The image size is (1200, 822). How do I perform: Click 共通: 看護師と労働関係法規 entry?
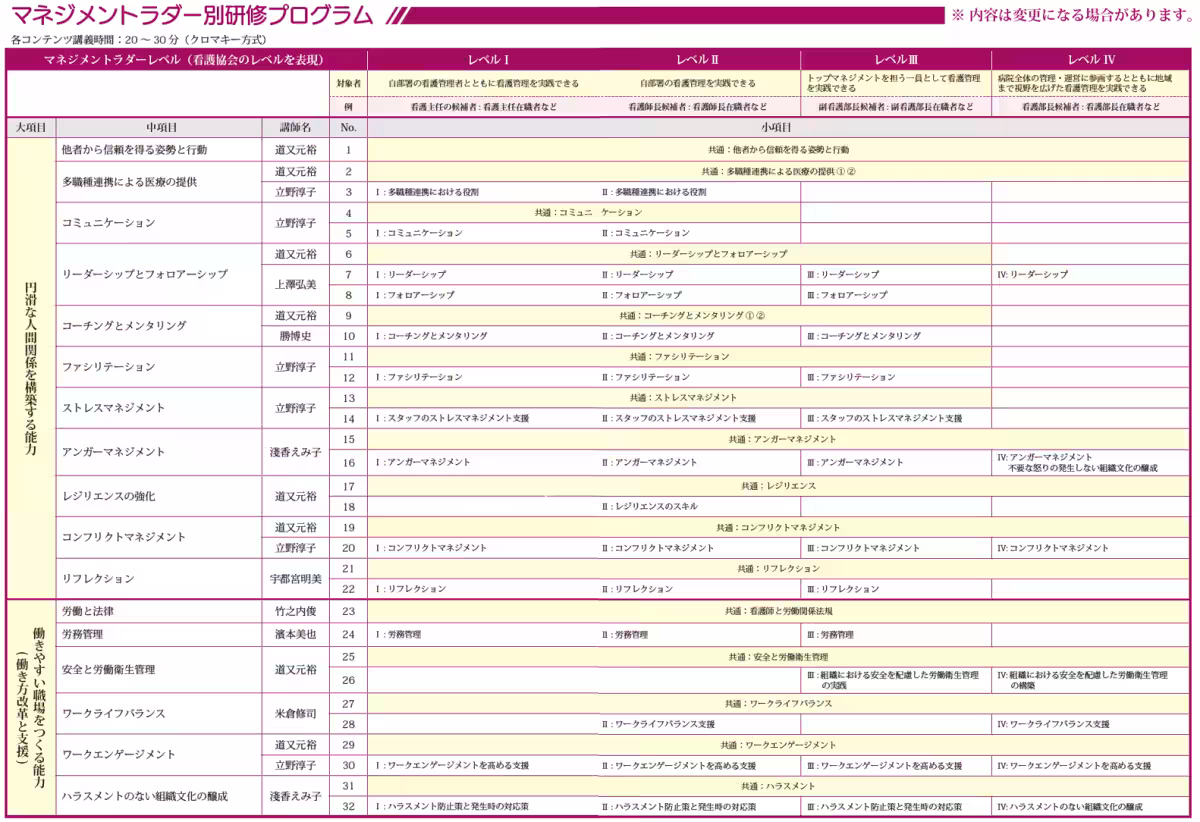coord(778,611)
